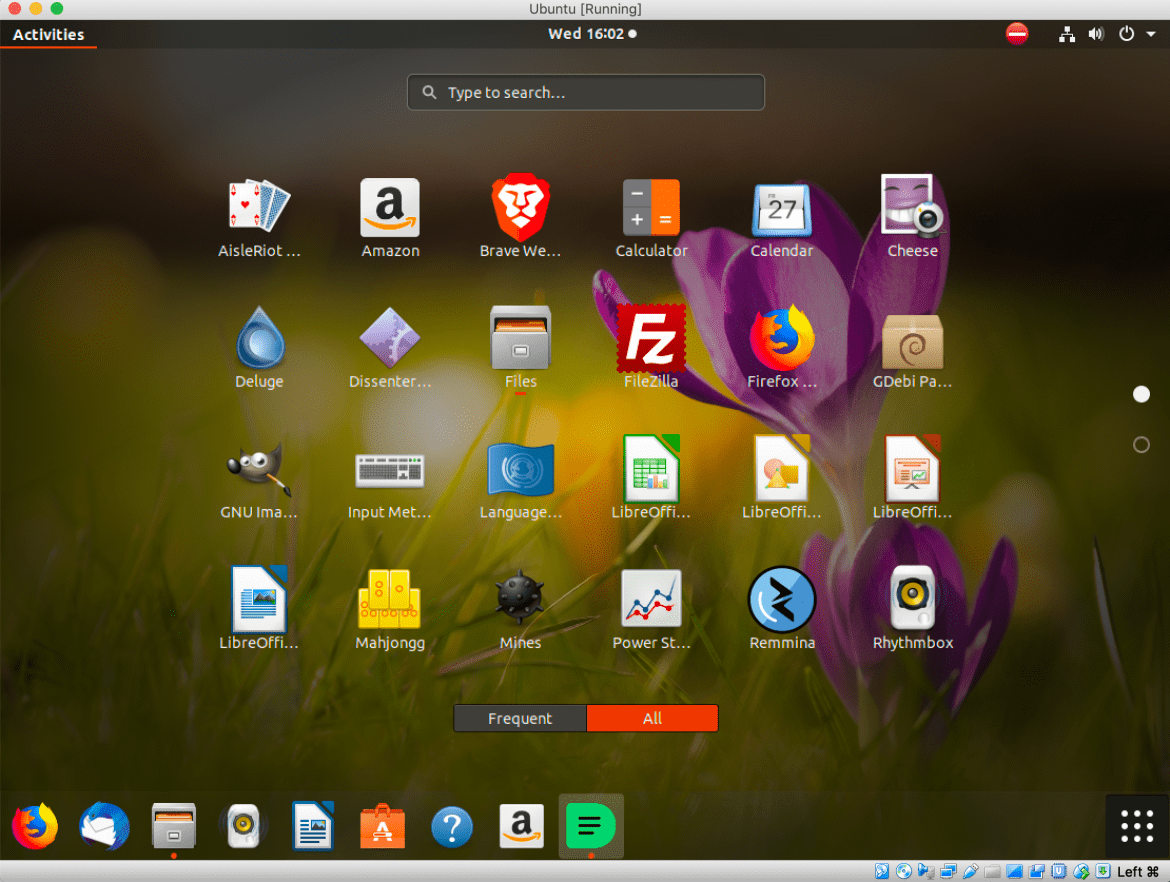Screen dimensions: 1170x882
Task: Switch to the Frequent apps view
Action: (520, 718)
